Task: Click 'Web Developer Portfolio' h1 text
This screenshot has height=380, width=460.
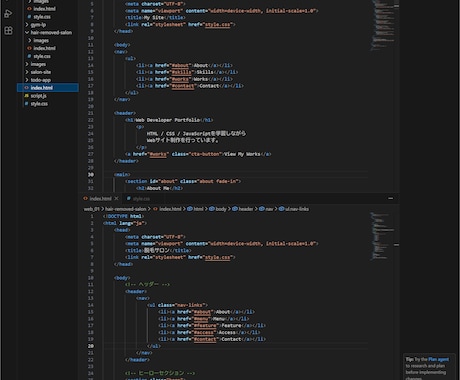Action: 168,120
